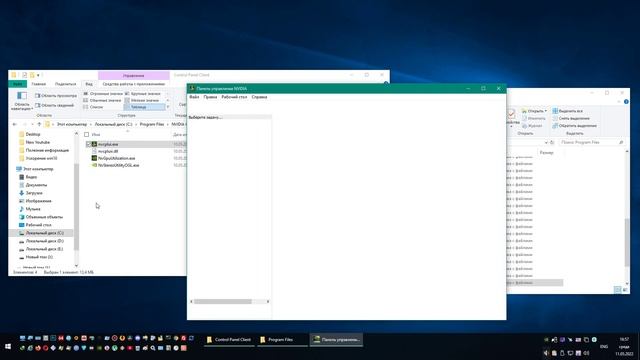Open the Справка menu in NVIDIA panel
The width and height of the screenshot is (640, 360).
tap(259, 97)
